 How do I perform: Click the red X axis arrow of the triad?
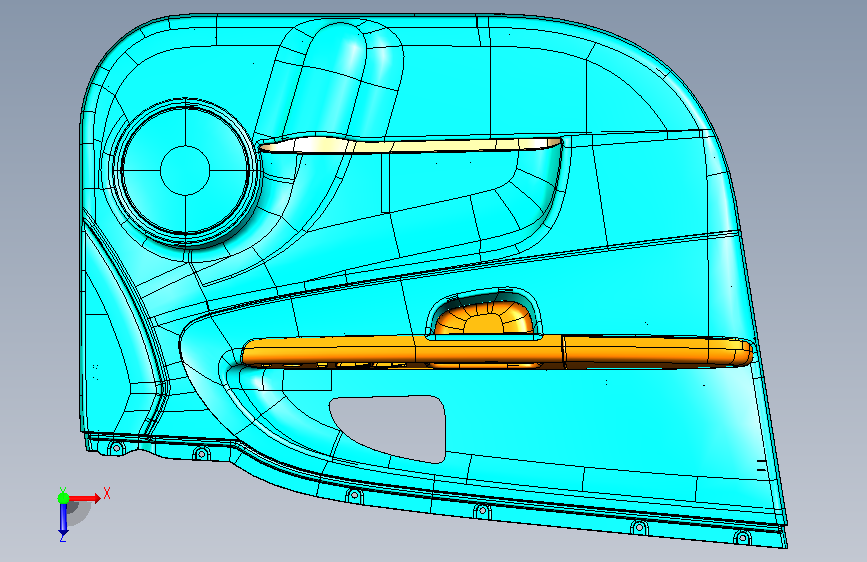click(x=85, y=498)
